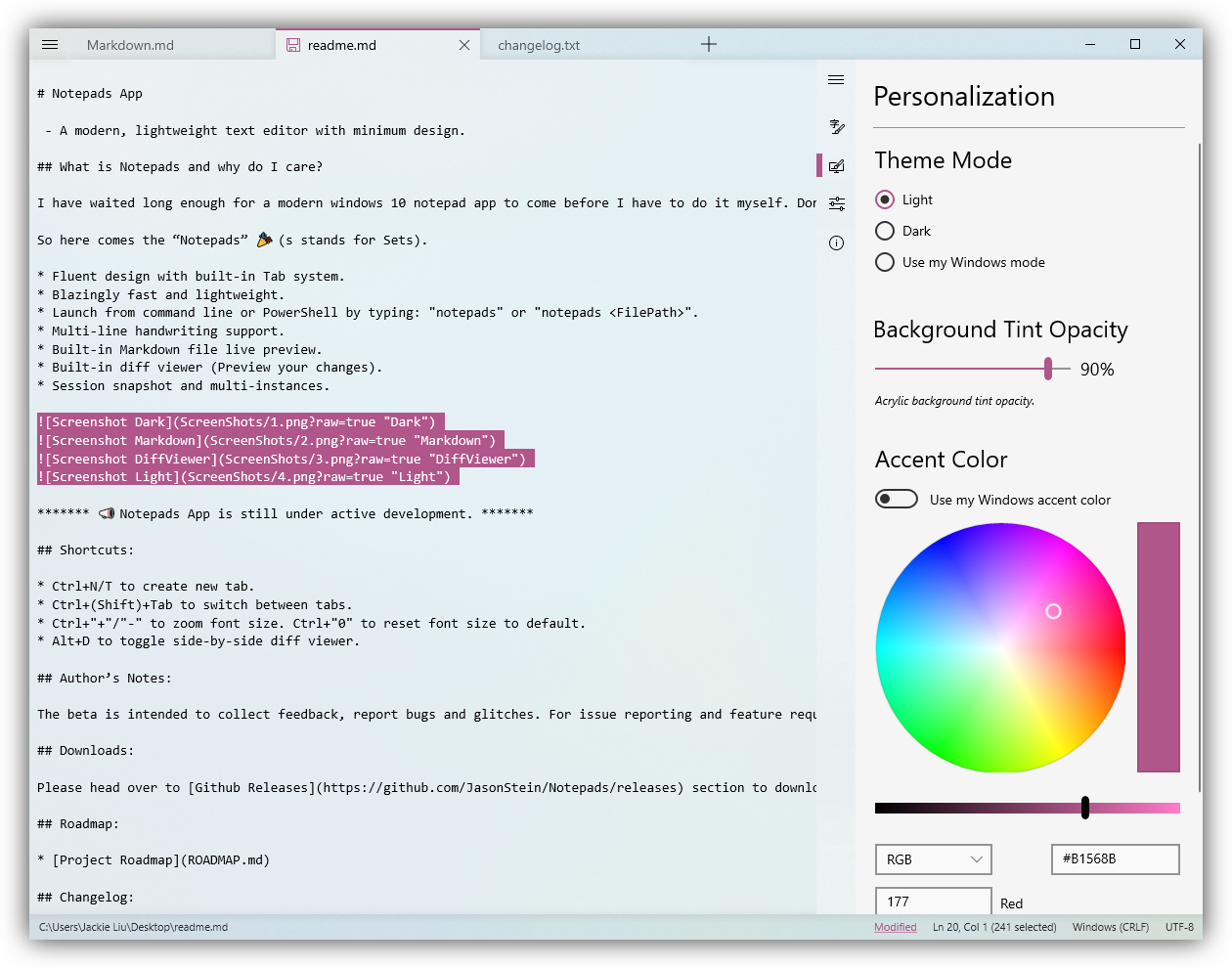Open the About info icon
This screenshot has width=1232, height=968.
click(x=836, y=242)
